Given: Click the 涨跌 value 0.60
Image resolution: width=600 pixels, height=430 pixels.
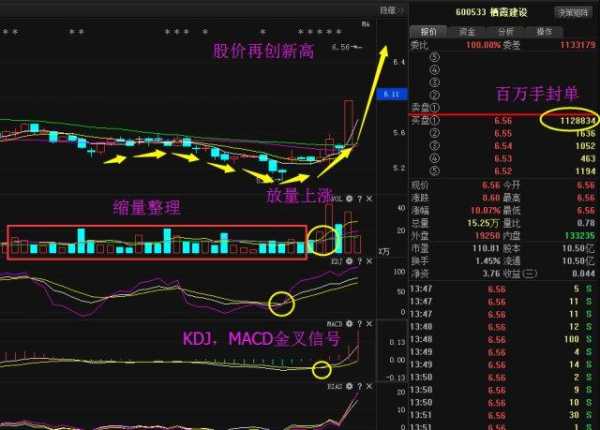Looking at the screenshot, I should click(x=491, y=198).
